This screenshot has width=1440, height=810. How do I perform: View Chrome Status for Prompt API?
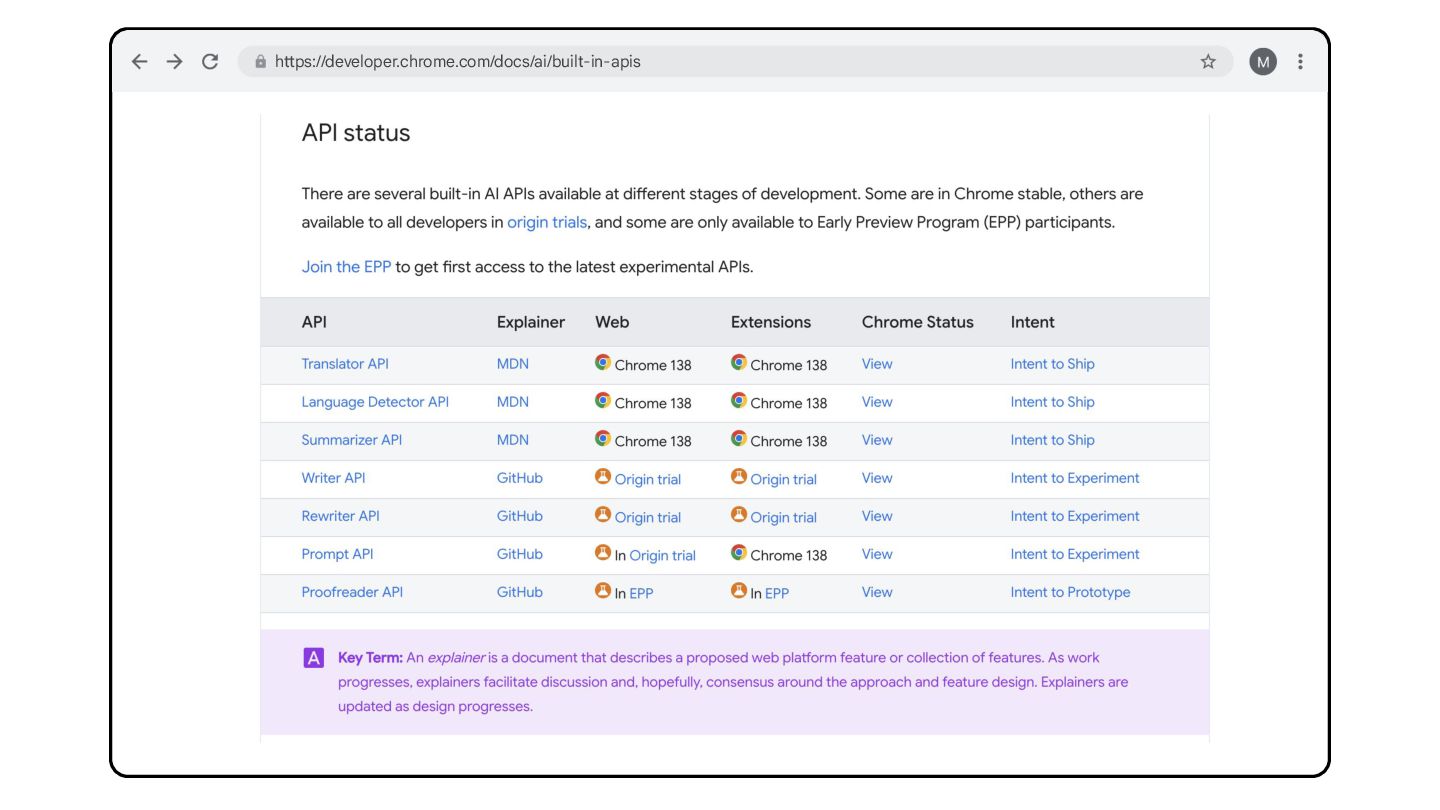click(x=877, y=554)
